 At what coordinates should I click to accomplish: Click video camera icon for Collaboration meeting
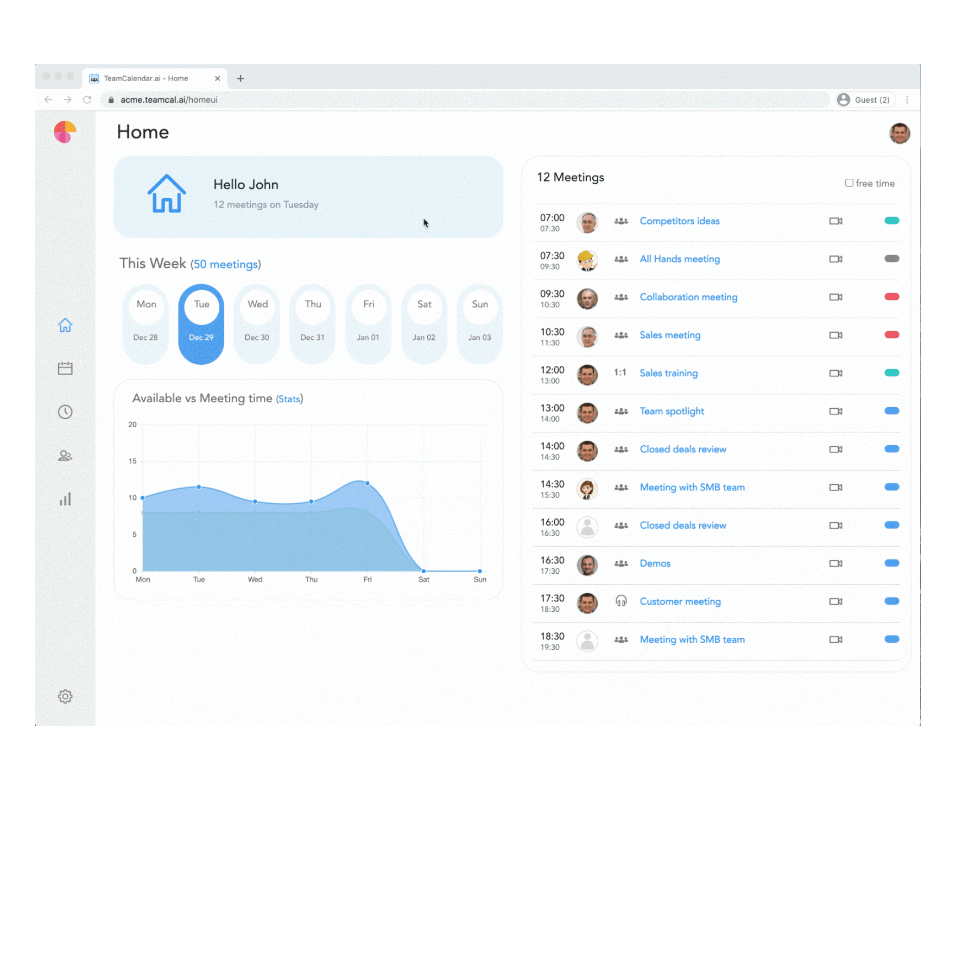(x=836, y=297)
